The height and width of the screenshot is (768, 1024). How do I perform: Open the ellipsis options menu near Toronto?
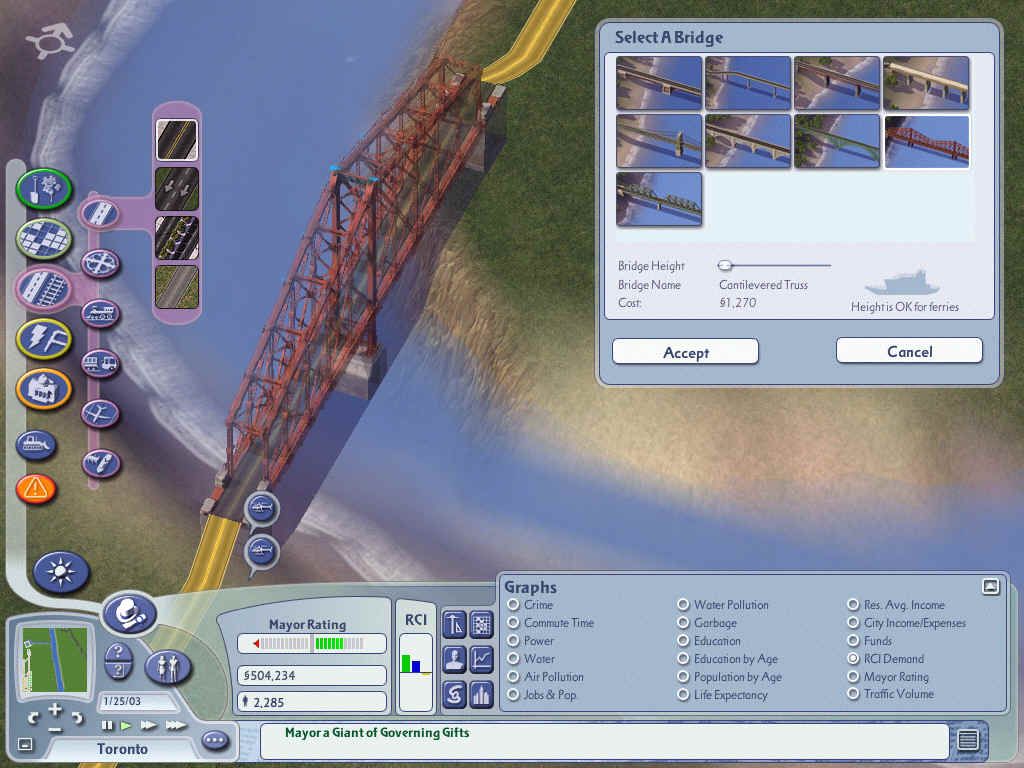(x=215, y=738)
